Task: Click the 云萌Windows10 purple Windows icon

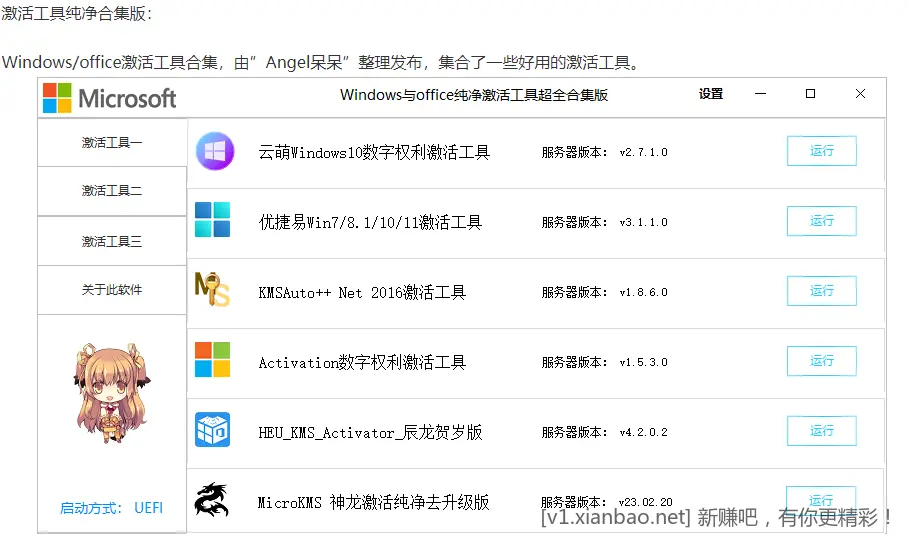Action: [x=215, y=151]
